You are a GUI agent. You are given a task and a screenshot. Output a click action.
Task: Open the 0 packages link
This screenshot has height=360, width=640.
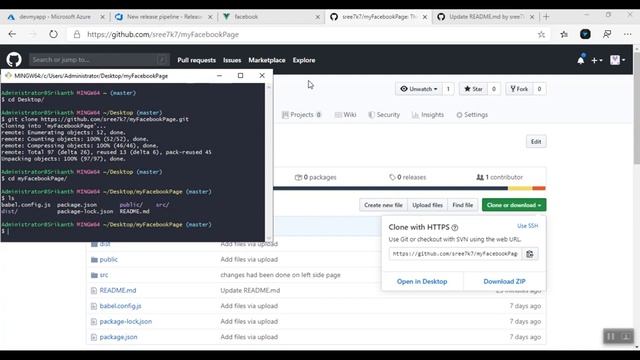(316, 177)
